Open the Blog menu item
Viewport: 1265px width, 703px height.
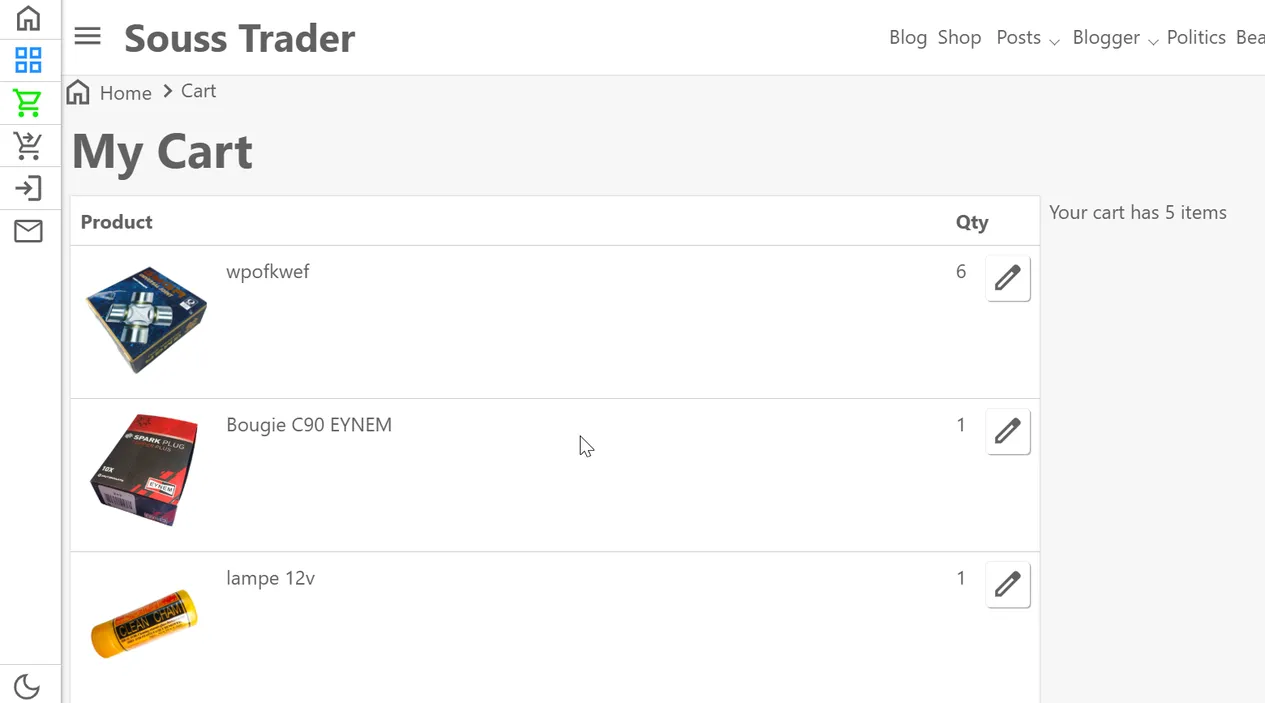coord(907,38)
